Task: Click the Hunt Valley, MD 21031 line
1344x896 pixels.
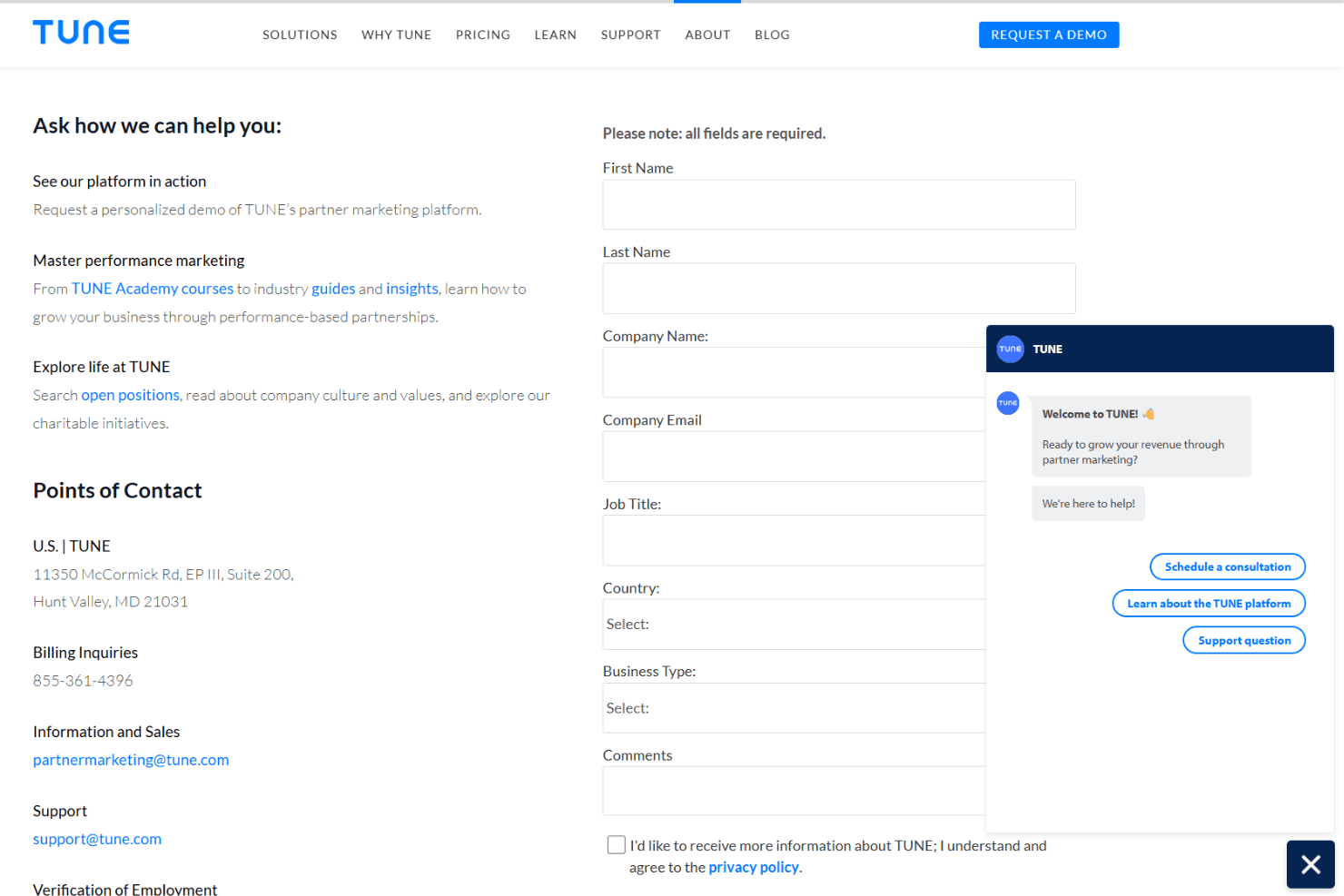Action: pos(111,602)
